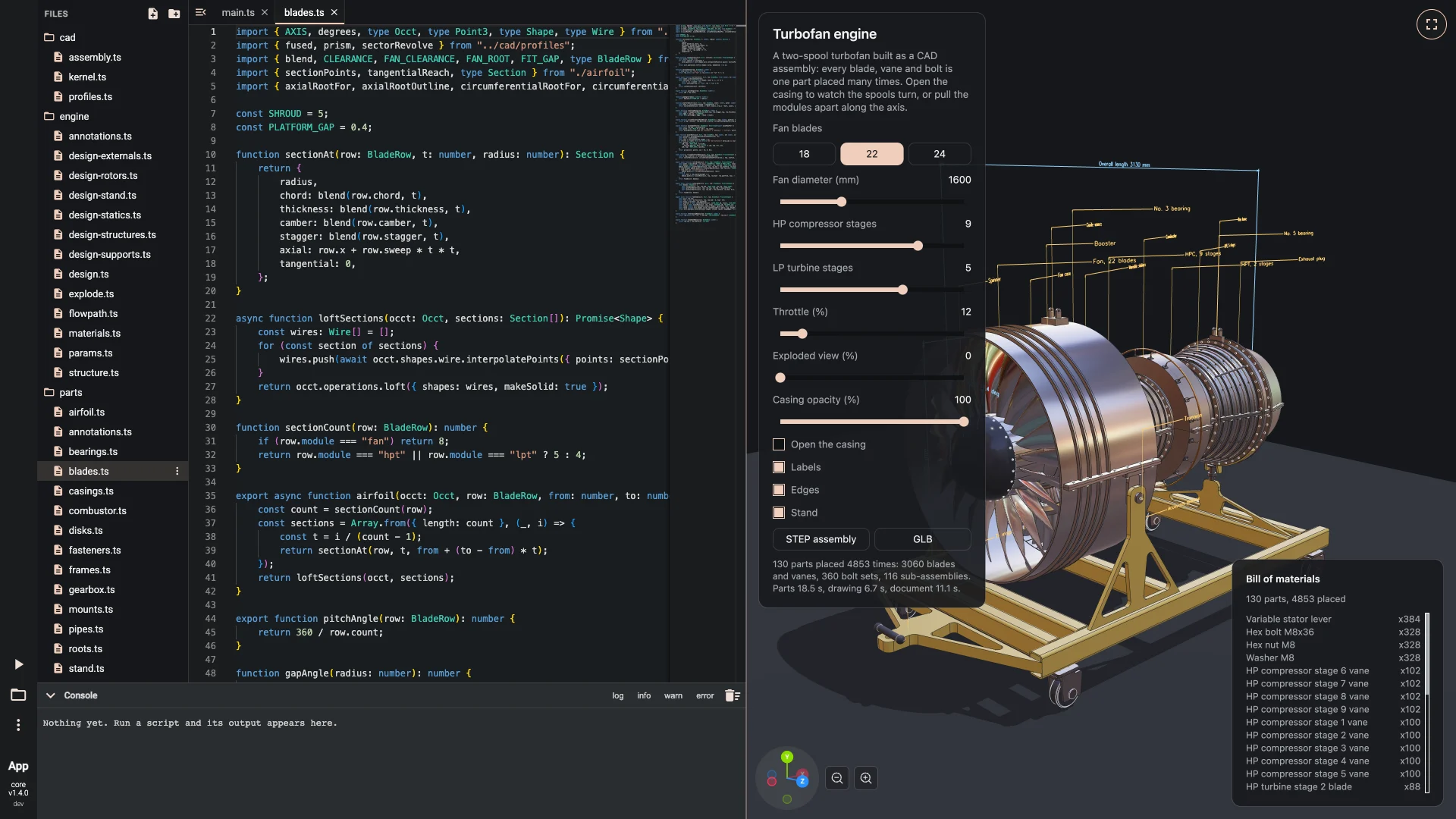Image resolution: width=1456 pixels, height=819 pixels.
Task: Export the GLB model
Action: point(922,539)
